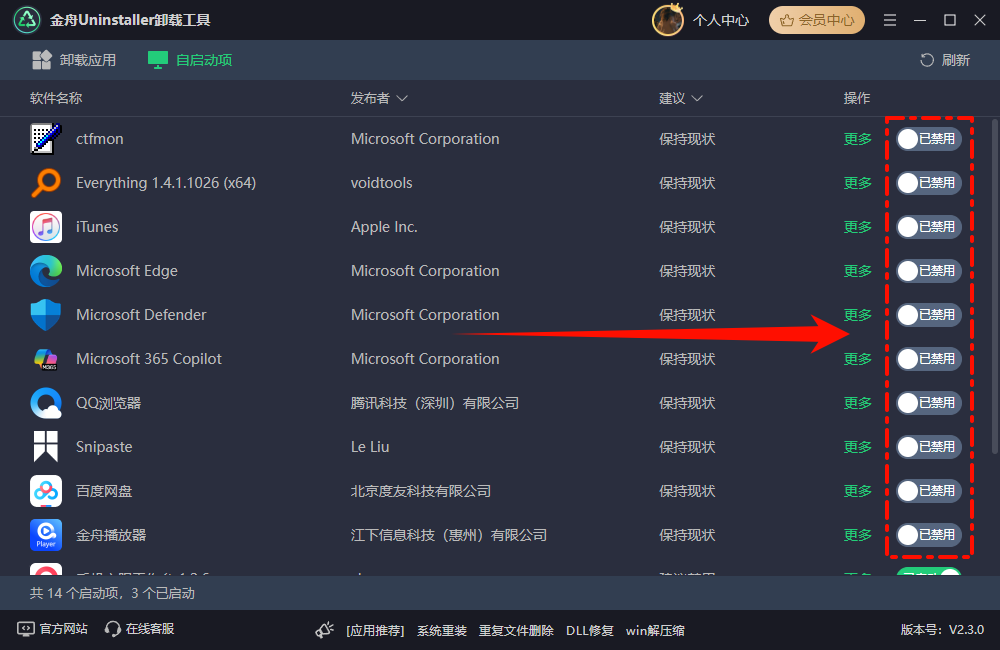Click 刷新 to refresh the startup list
Image resolution: width=1000 pixels, height=650 pixels.
click(x=944, y=60)
